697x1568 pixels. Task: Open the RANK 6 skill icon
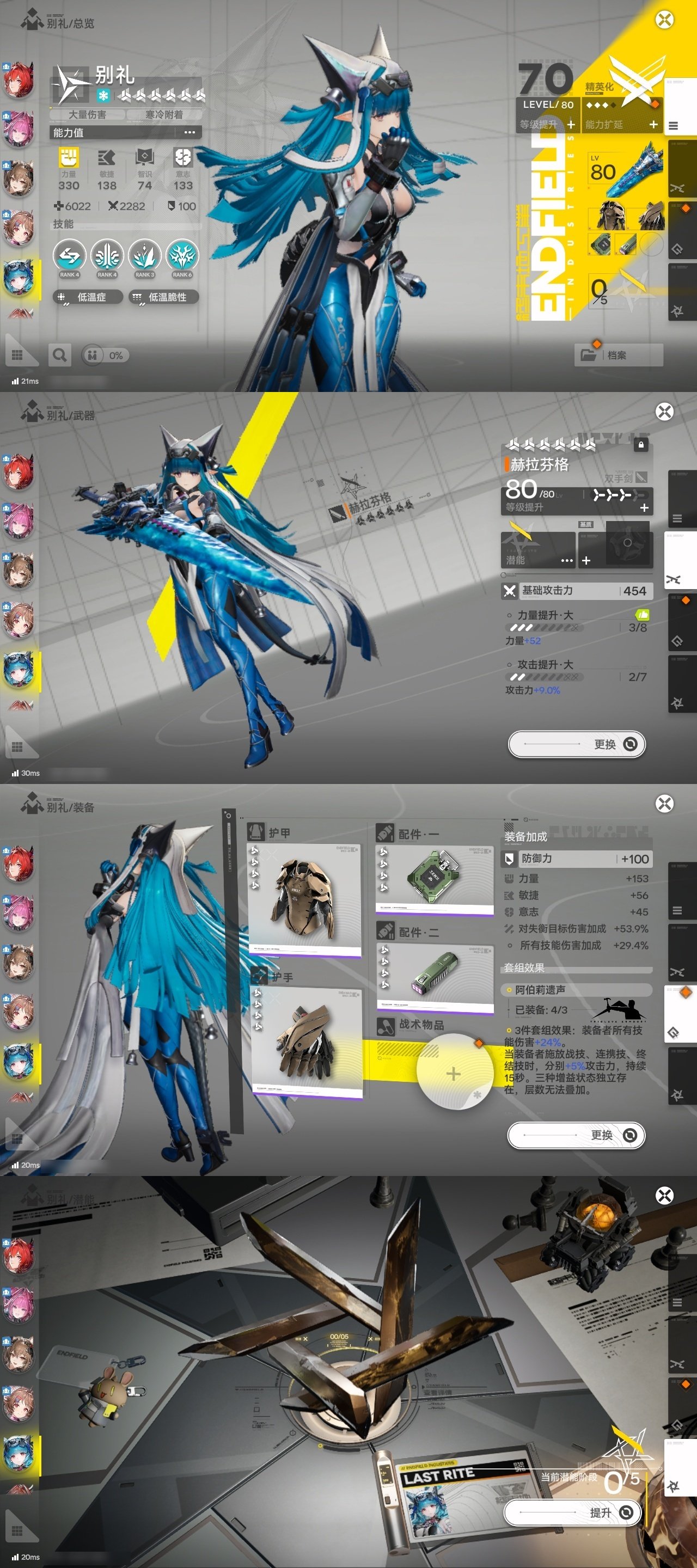tap(182, 256)
